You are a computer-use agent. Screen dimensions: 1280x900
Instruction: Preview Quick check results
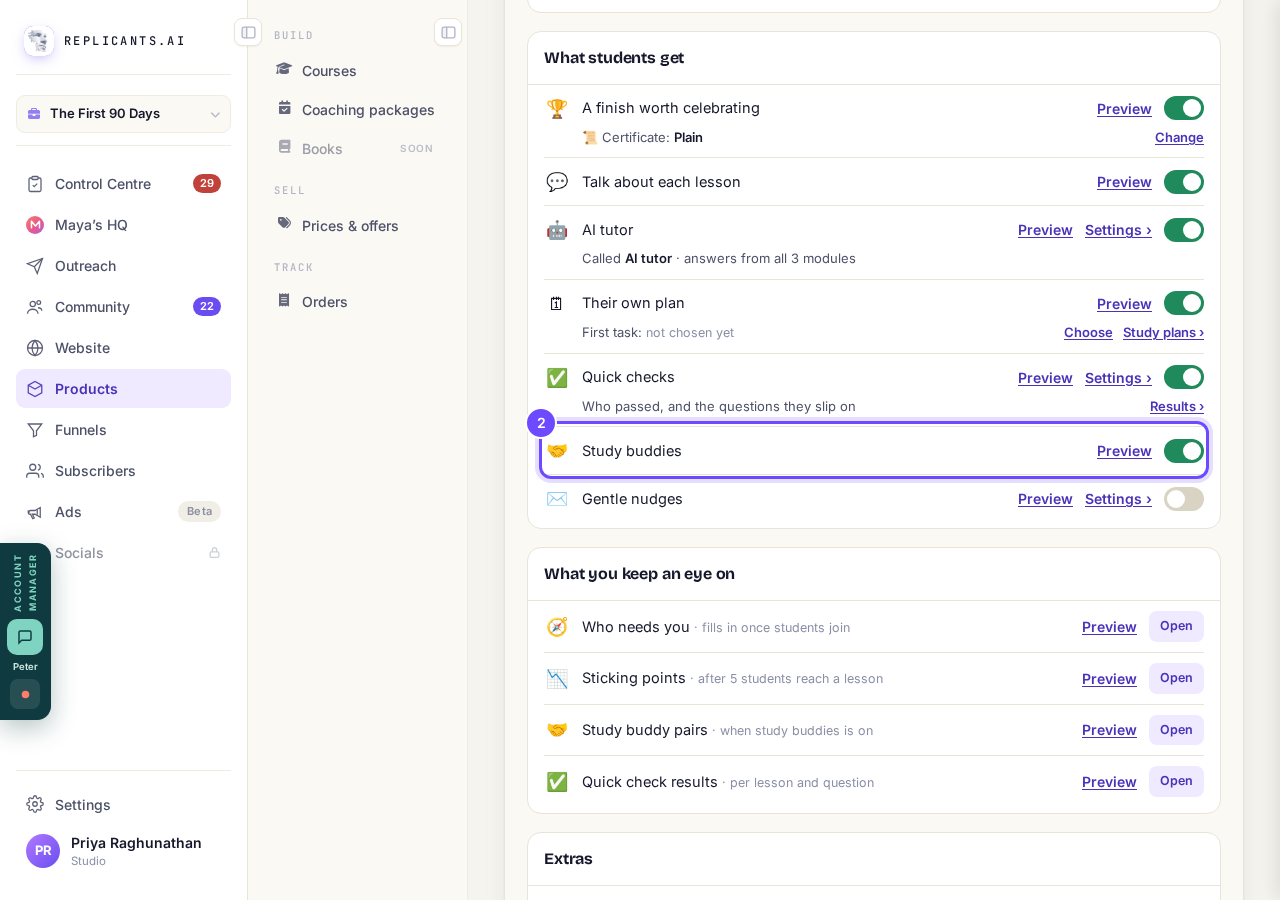pyautogui.click(x=1109, y=782)
